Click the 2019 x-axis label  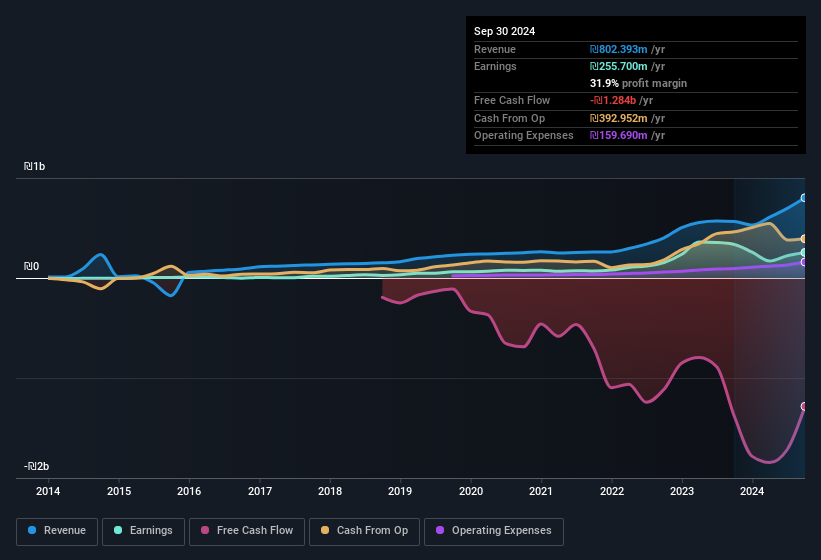[x=400, y=491]
